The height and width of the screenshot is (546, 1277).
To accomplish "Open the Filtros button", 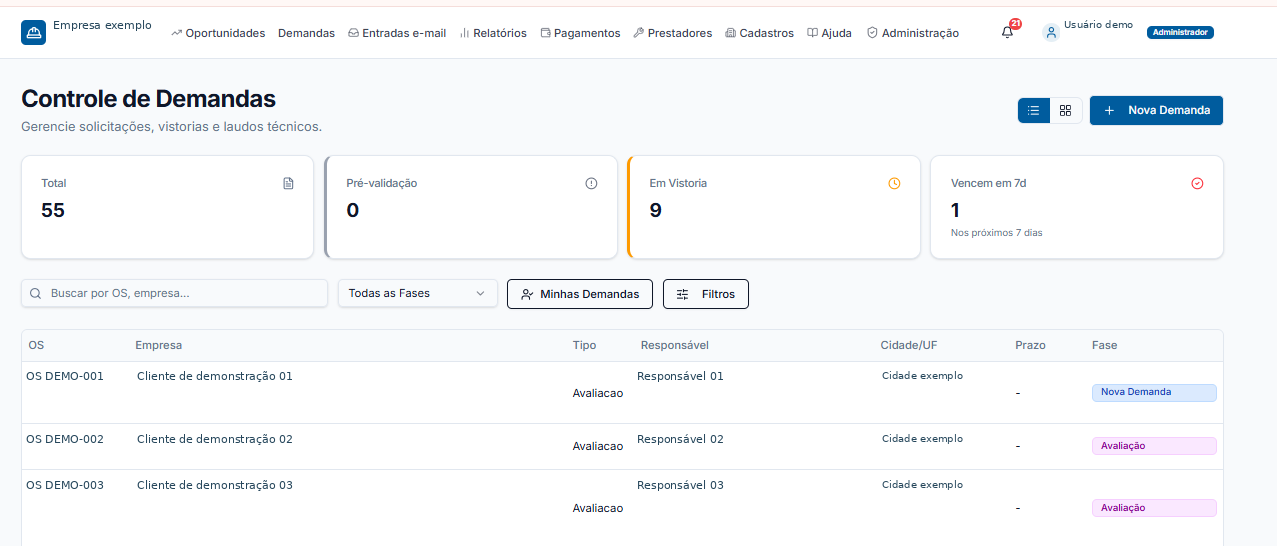I will (x=706, y=294).
